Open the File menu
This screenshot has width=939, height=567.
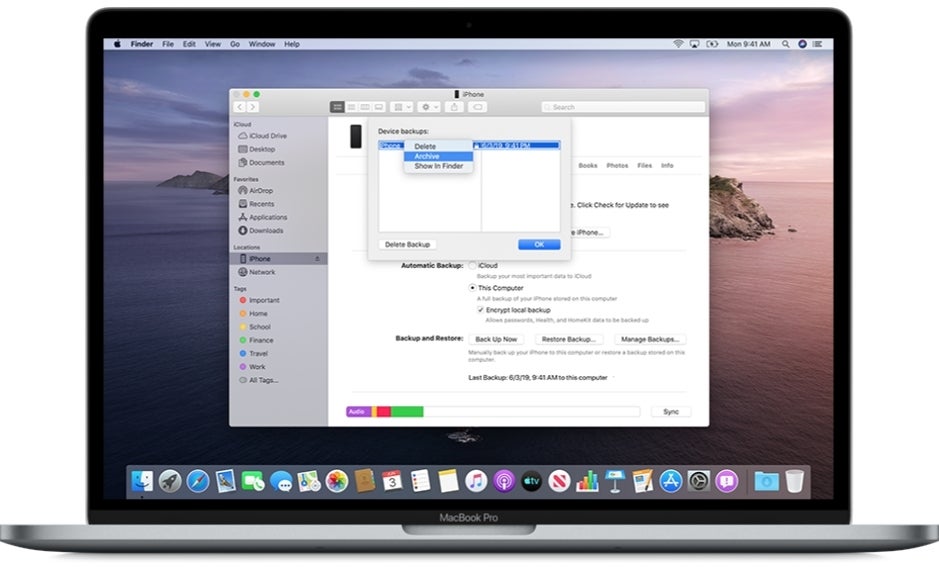(168, 44)
